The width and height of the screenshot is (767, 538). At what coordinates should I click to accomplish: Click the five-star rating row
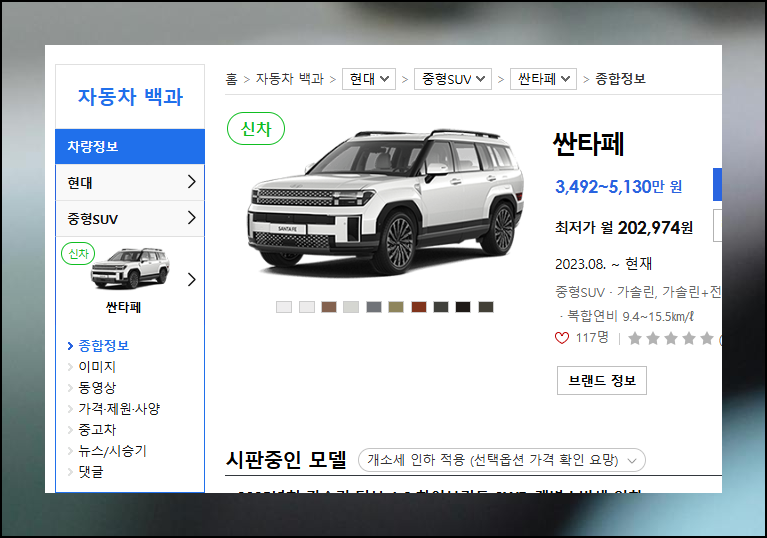(x=671, y=338)
